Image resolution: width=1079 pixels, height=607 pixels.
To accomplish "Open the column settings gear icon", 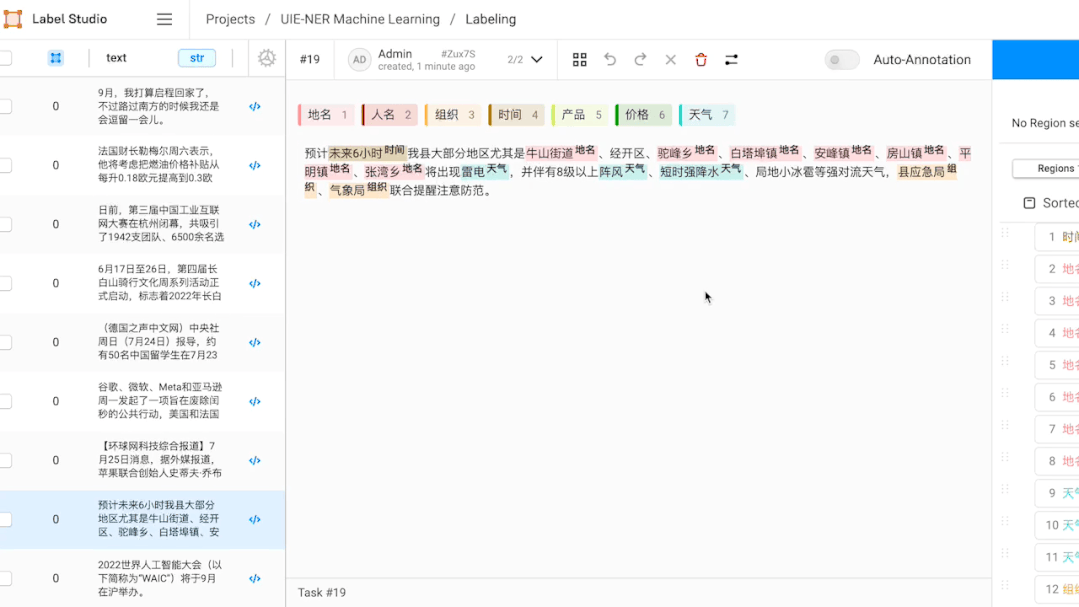I will click(x=266, y=58).
